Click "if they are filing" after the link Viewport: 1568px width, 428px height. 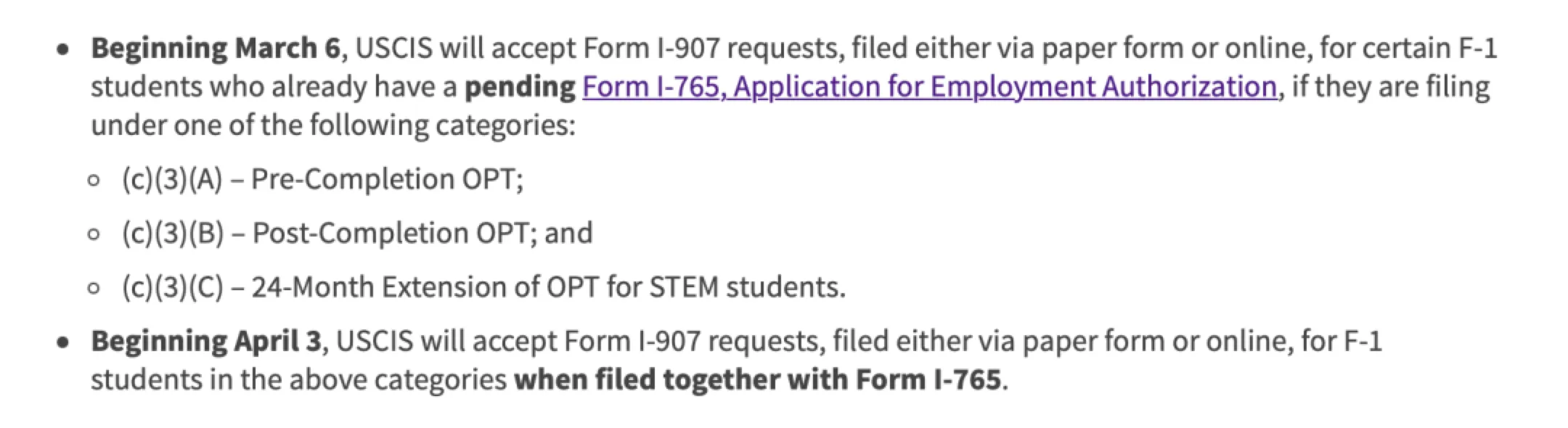1390,86
